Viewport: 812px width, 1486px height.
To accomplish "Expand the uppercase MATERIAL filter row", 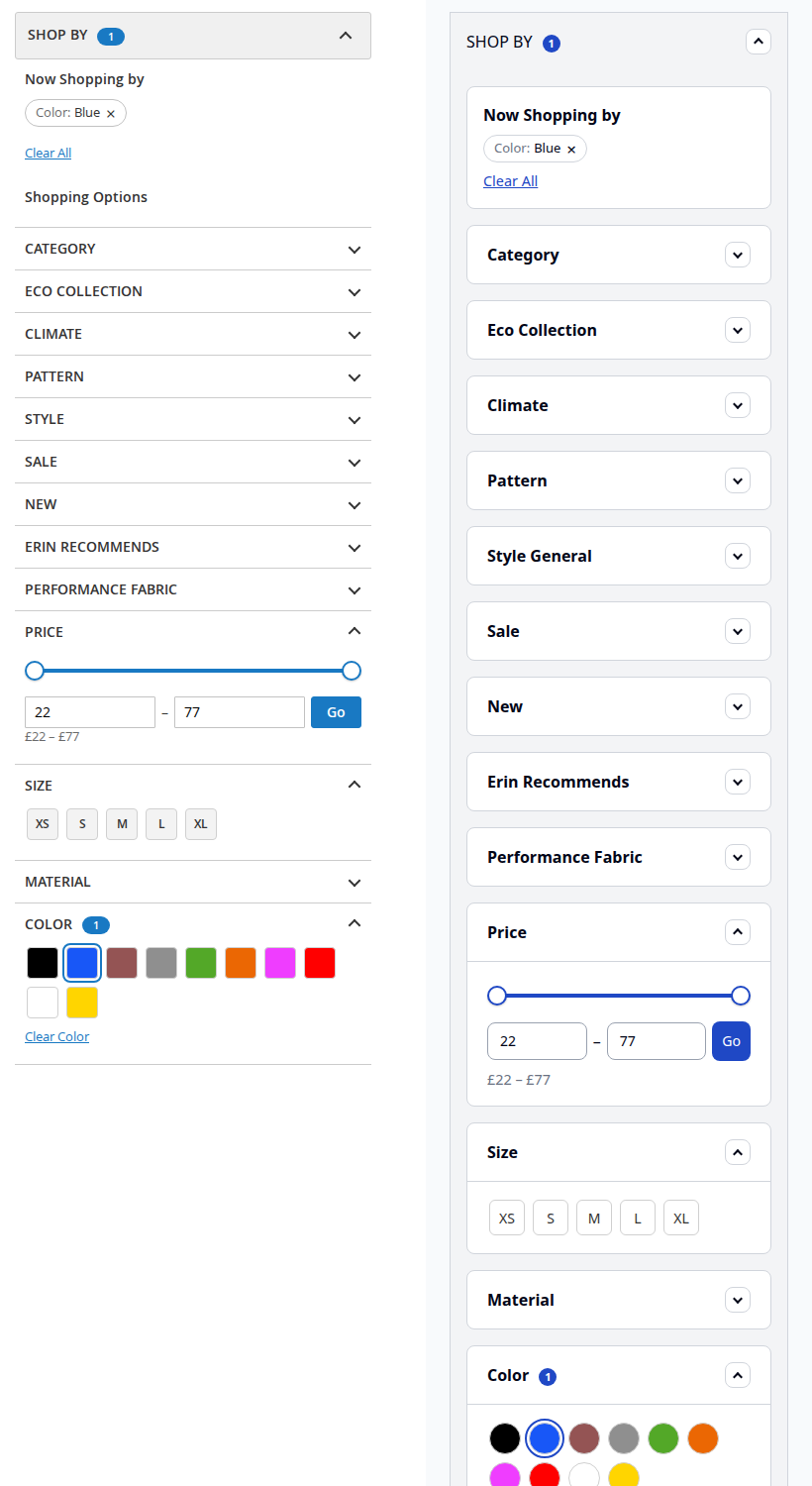I will 193,882.
